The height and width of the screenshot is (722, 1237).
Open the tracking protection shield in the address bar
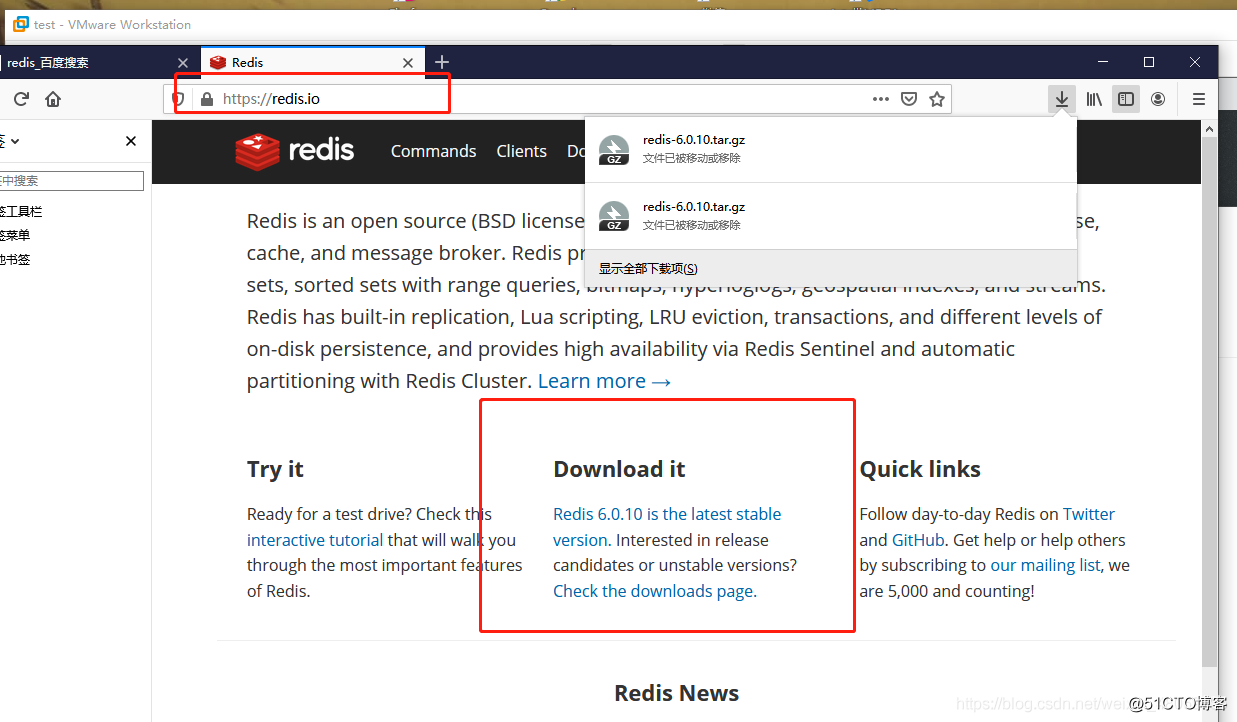179,99
